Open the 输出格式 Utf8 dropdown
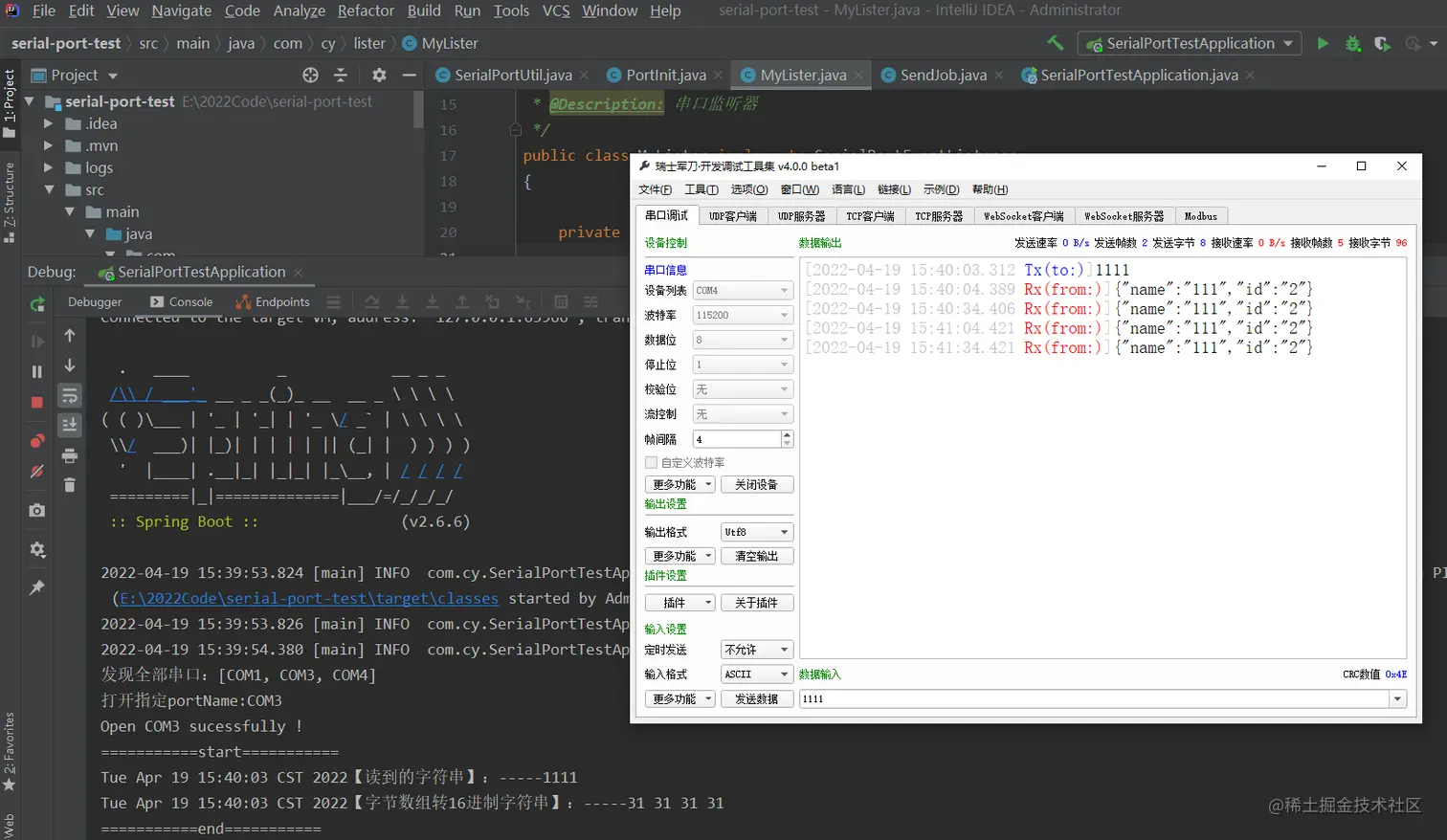Viewport: 1447px width, 840px height. pyautogui.click(x=757, y=532)
